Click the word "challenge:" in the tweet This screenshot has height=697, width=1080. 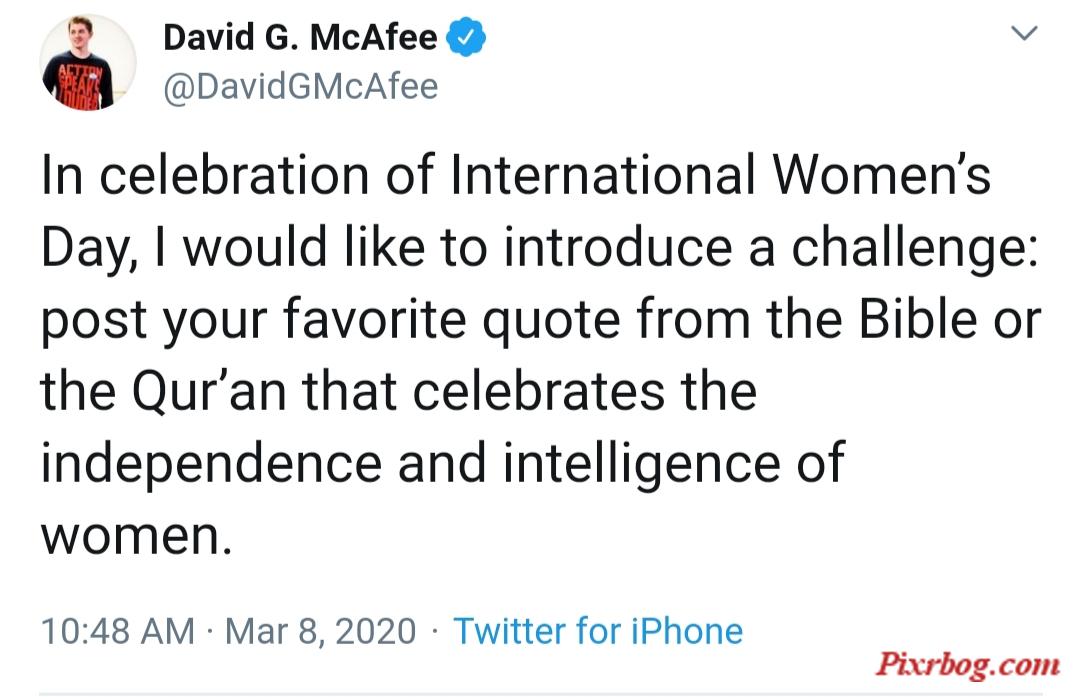914,249
